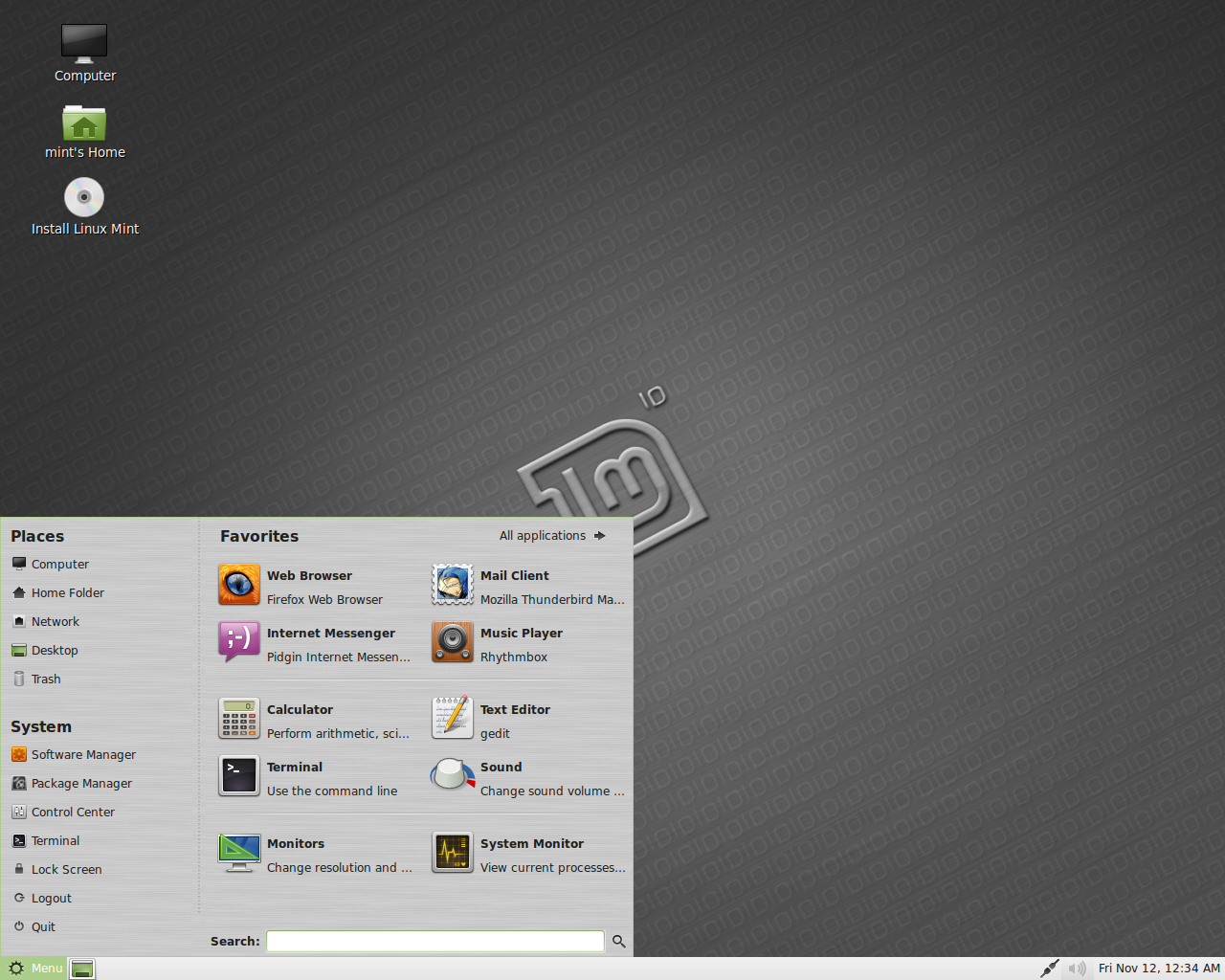The image size is (1225, 980).
Task: Select the mint's Home desktop icon
Action: pyautogui.click(x=84, y=122)
